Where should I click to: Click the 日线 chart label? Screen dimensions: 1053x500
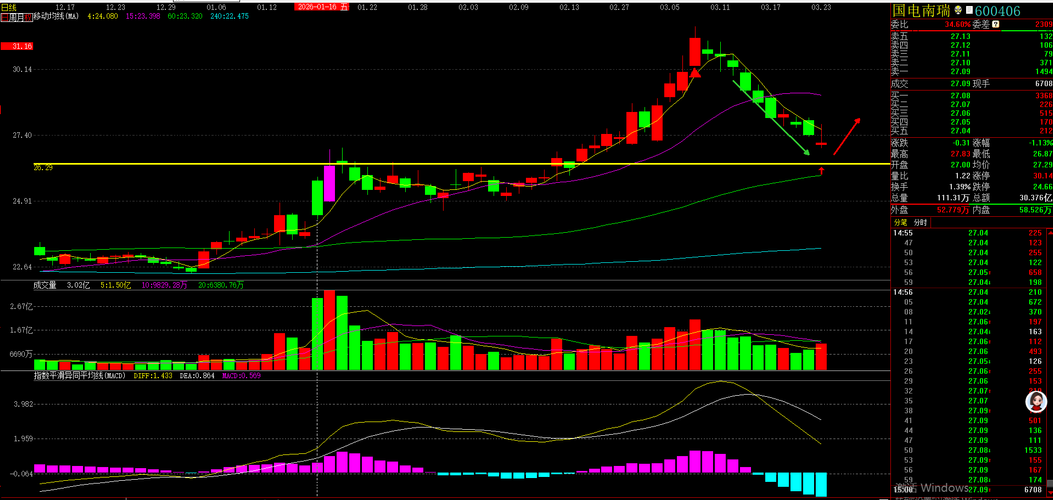point(8,7)
